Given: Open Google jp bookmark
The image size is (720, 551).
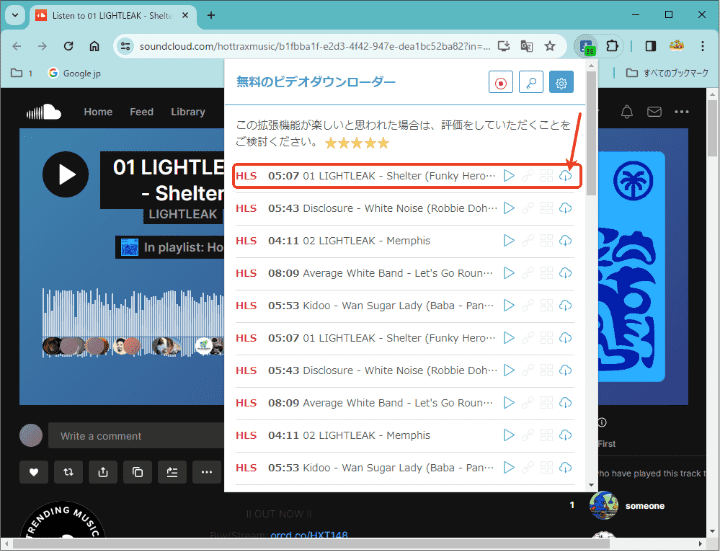Looking at the screenshot, I should pos(74,73).
